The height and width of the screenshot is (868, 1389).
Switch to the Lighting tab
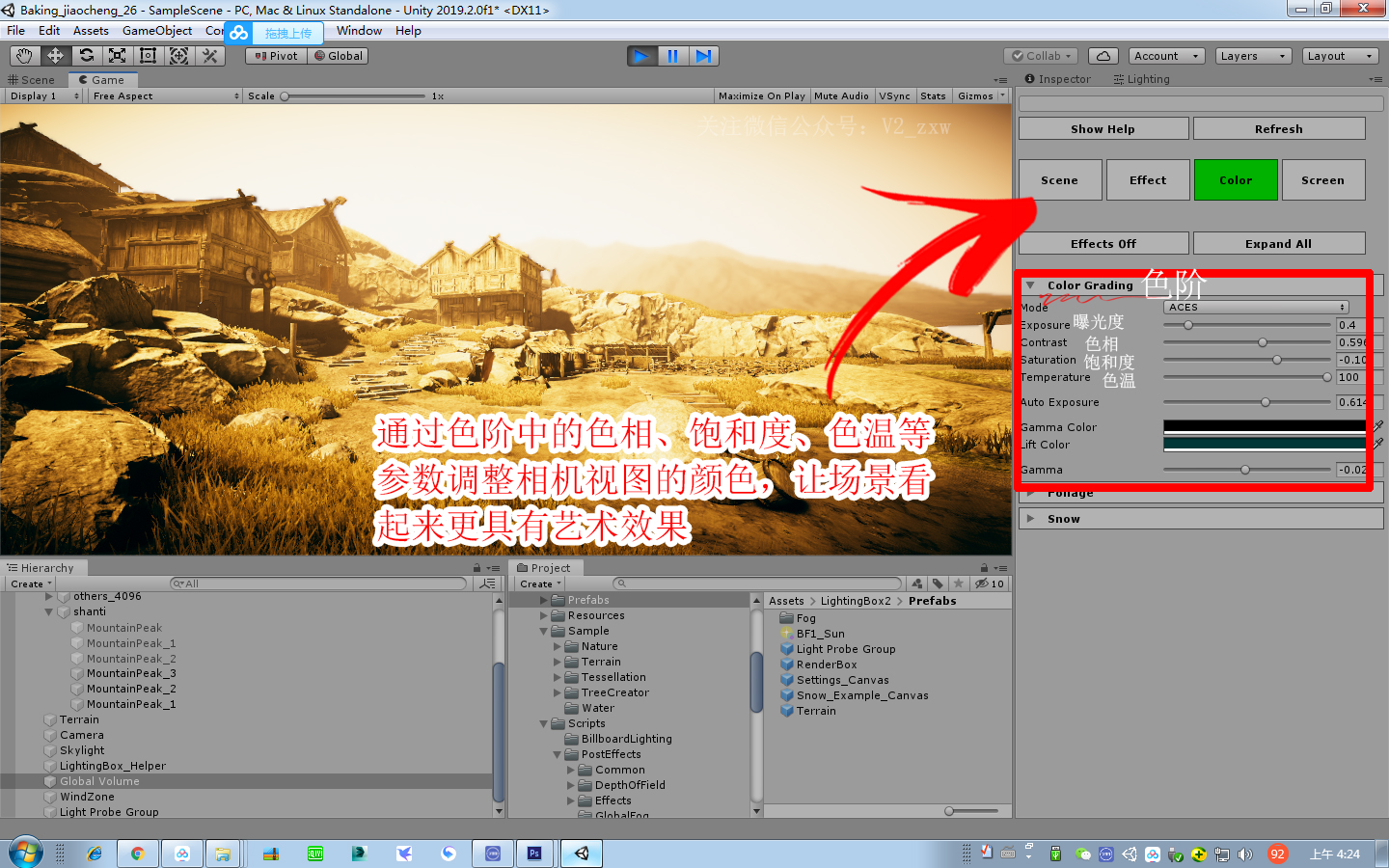coord(1141,79)
